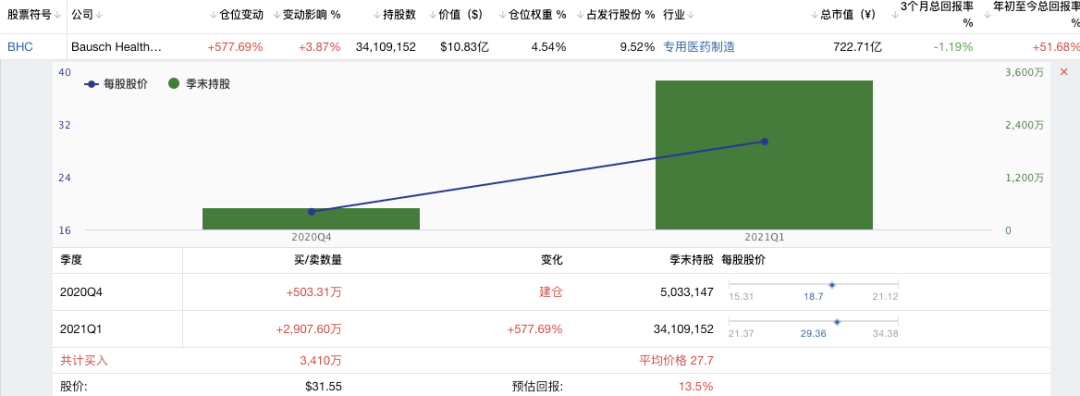Open 专用医药制造 industry link

coord(699,48)
